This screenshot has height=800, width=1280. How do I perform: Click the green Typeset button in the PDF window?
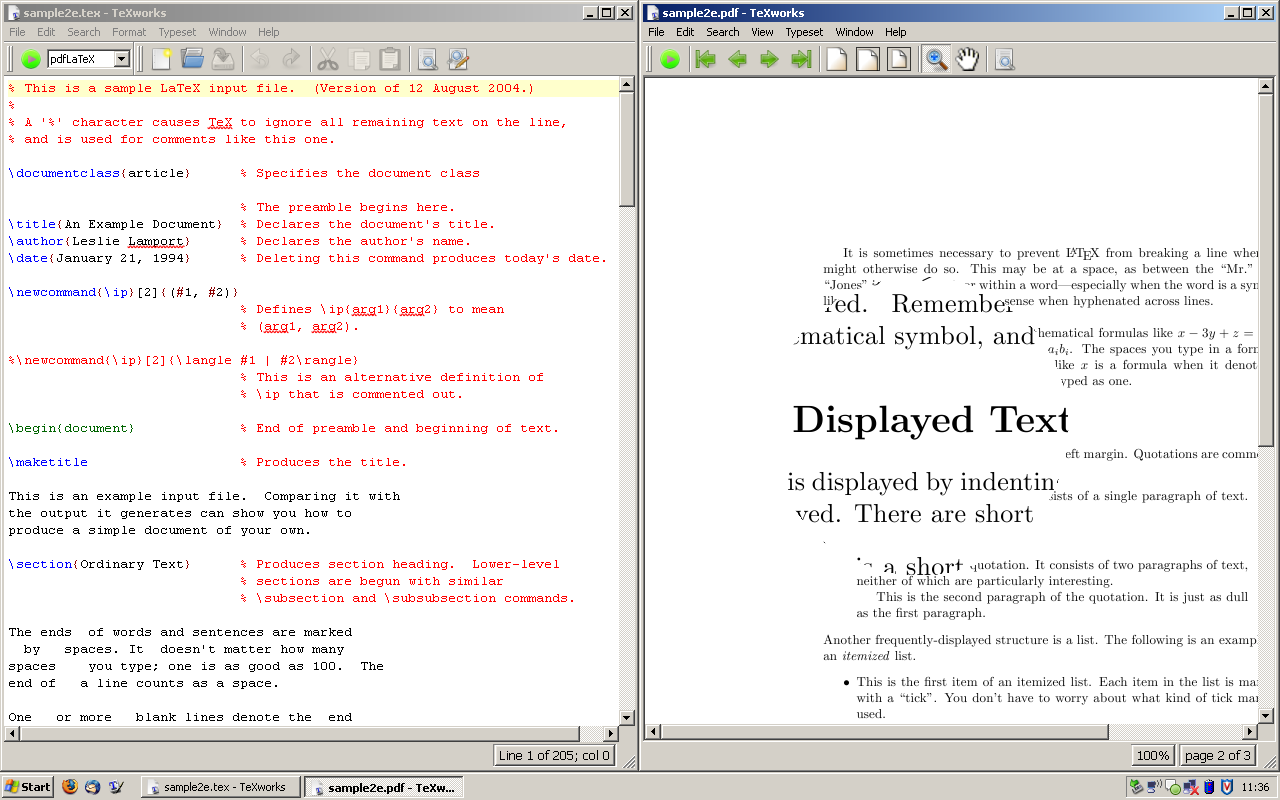point(670,59)
